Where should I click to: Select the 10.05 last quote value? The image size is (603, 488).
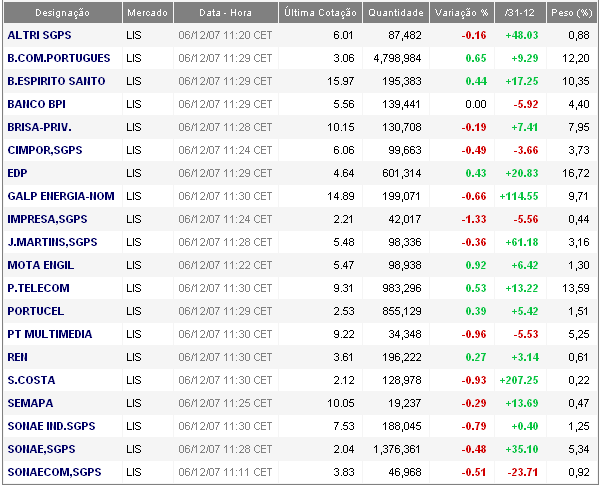point(341,403)
